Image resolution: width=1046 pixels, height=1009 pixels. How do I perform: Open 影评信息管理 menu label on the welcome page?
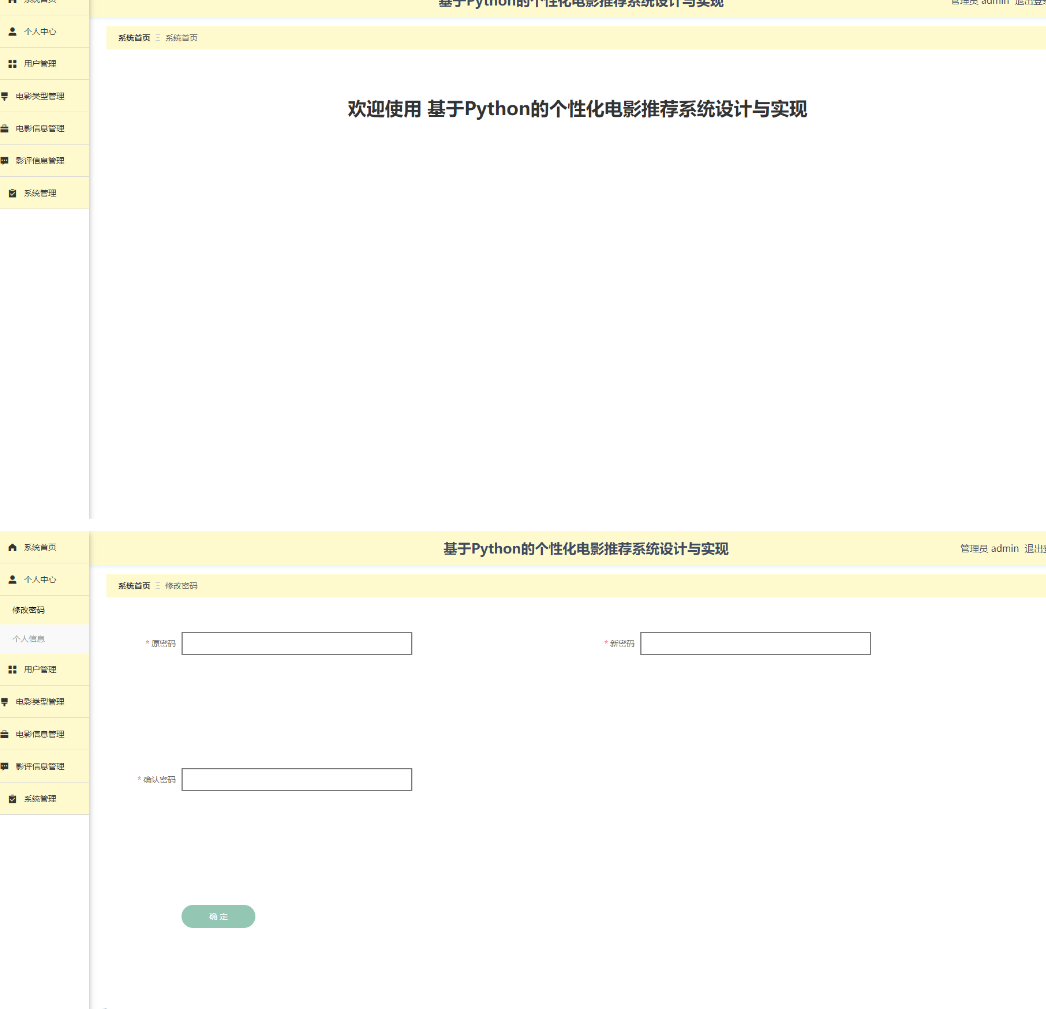[40, 161]
